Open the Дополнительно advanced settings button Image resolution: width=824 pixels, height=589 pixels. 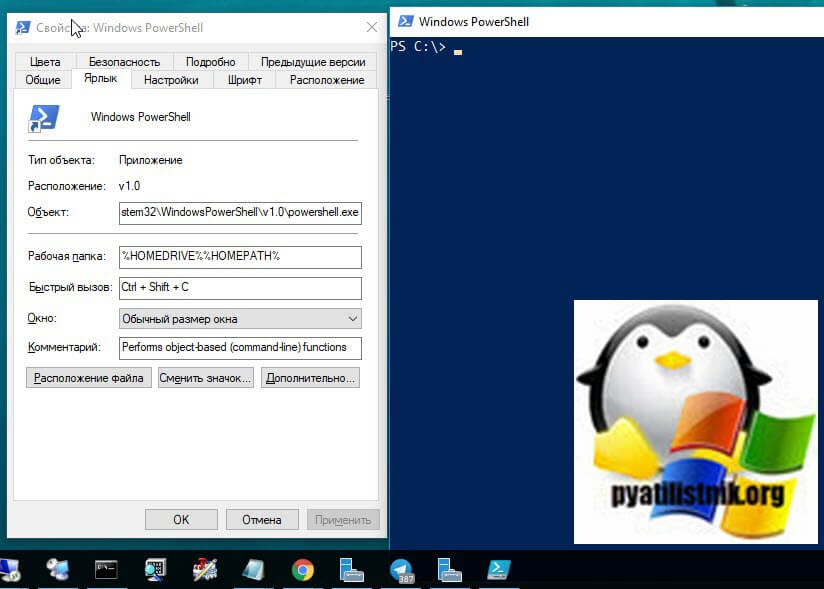310,378
